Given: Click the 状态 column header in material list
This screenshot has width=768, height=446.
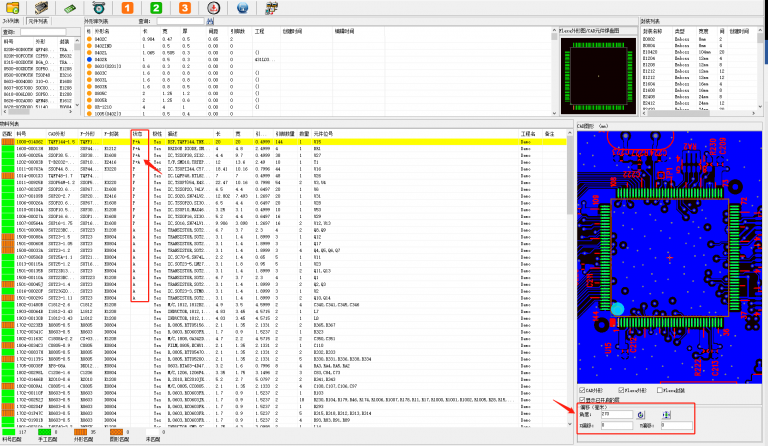Looking at the screenshot, I should (140, 134).
